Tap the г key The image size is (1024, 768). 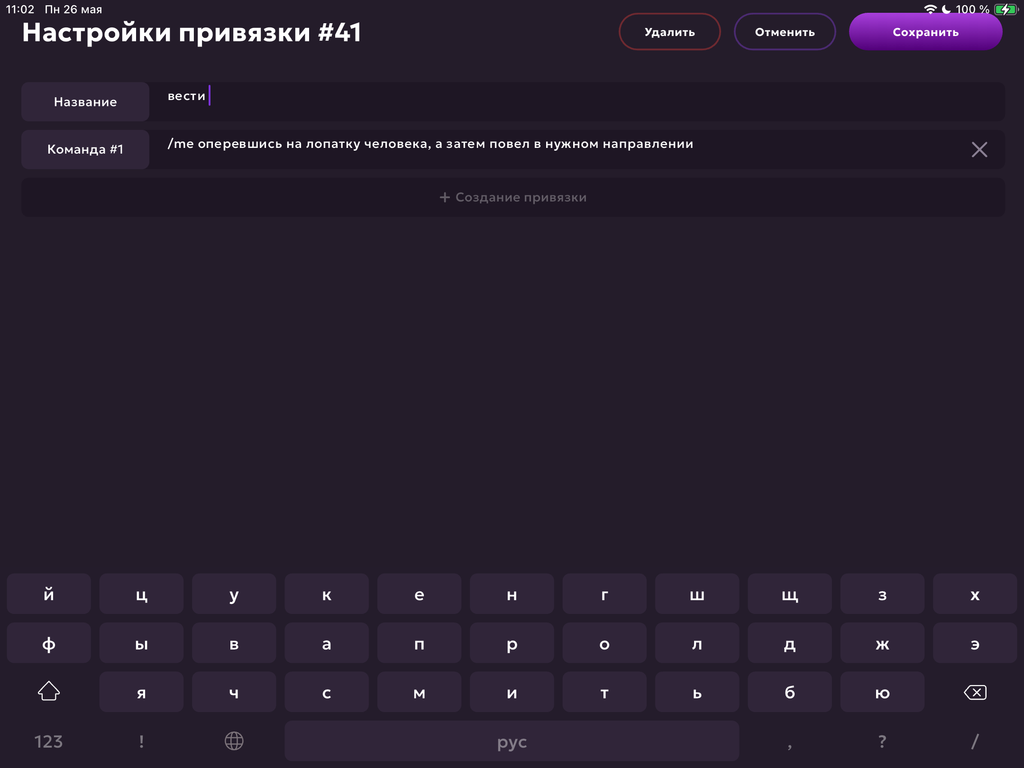coord(605,594)
